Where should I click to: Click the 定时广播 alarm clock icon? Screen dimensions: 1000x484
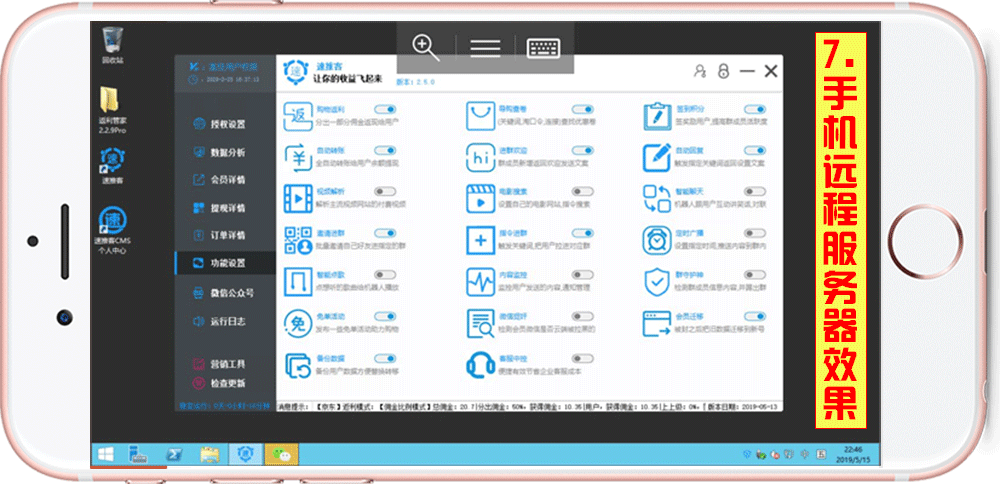pos(656,240)
